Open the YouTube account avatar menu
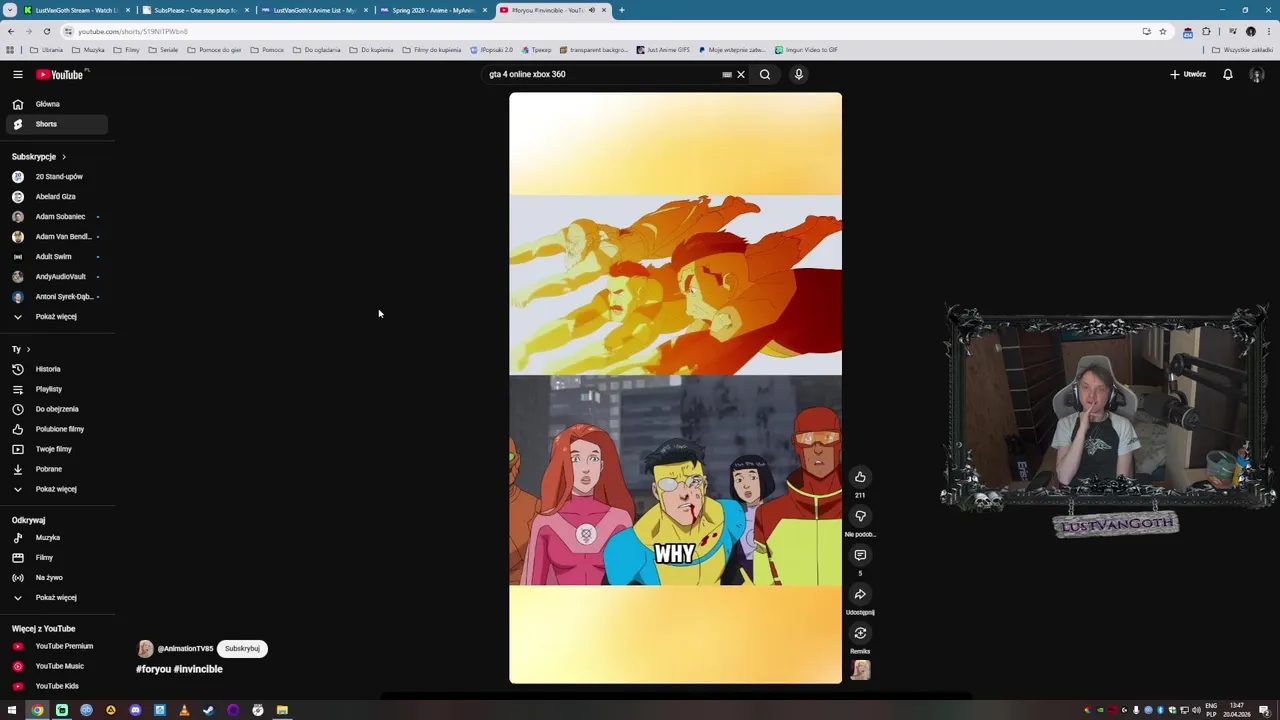The height and width of the screenshot is (720, 1280). tap(1257, 74)
